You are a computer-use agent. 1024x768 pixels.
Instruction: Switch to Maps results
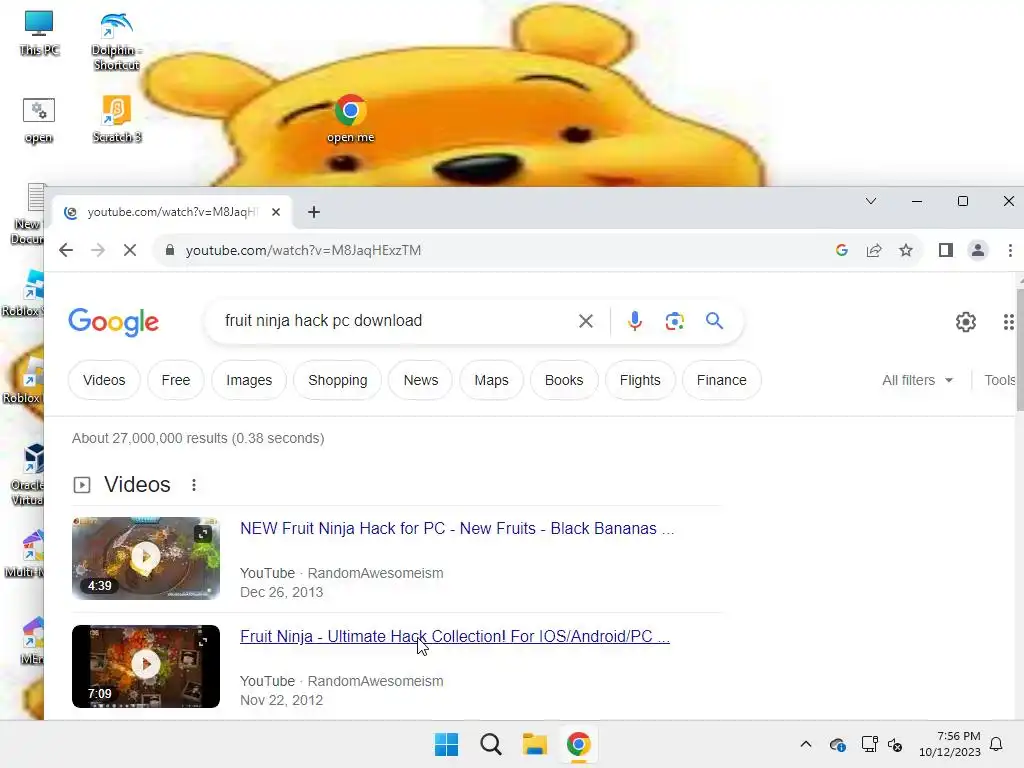click(x=491, y=380)
